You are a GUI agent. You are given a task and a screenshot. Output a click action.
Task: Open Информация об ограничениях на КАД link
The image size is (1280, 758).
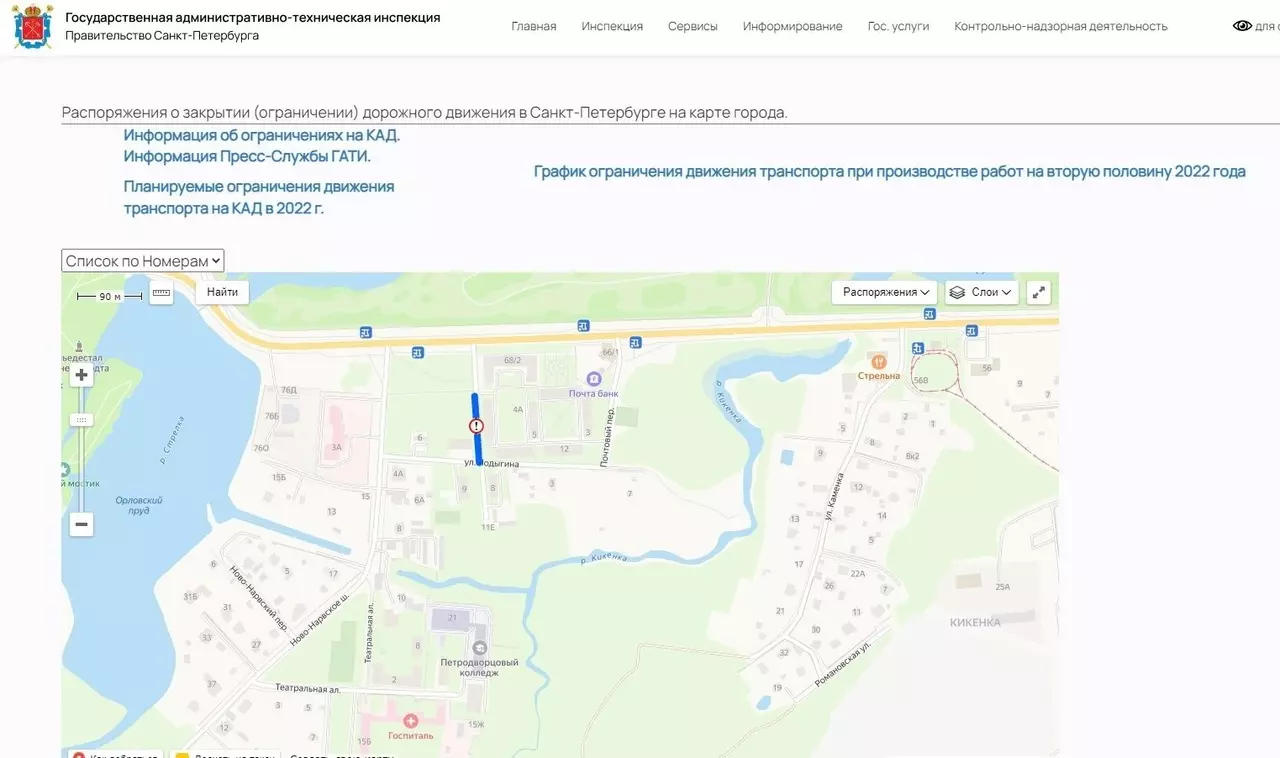pos(262,135)
